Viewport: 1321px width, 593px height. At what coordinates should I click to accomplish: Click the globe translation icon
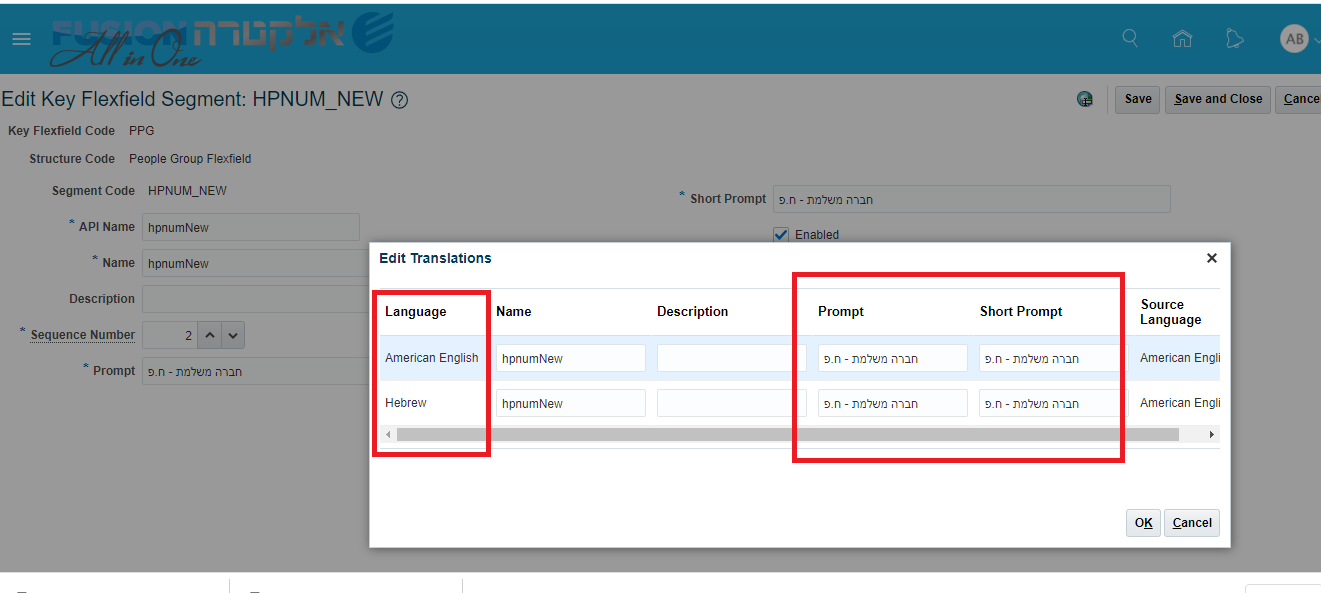pyautogui.click(x=1085, y=99)
